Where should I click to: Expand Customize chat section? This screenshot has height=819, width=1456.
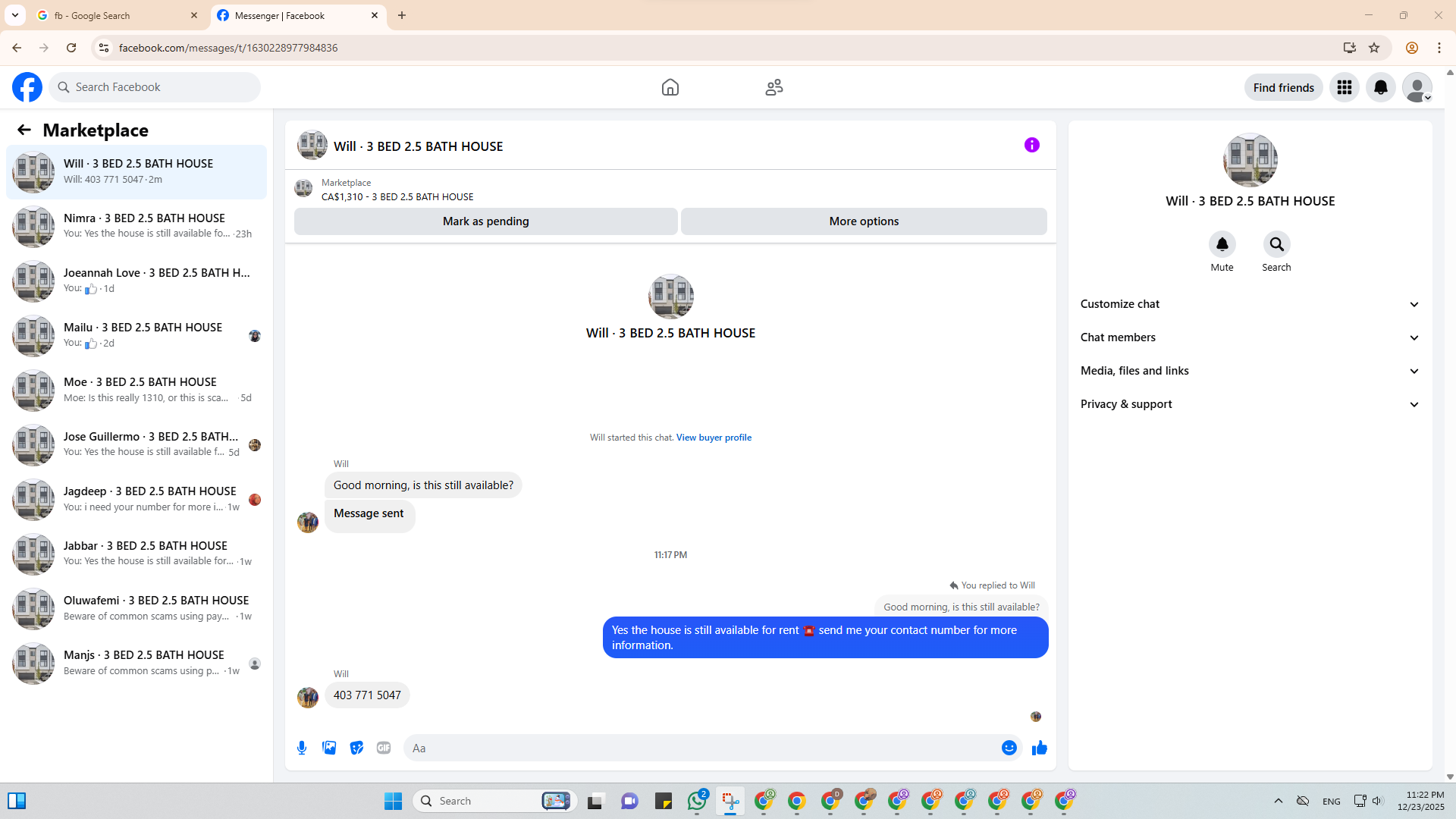click(1250, 304)
